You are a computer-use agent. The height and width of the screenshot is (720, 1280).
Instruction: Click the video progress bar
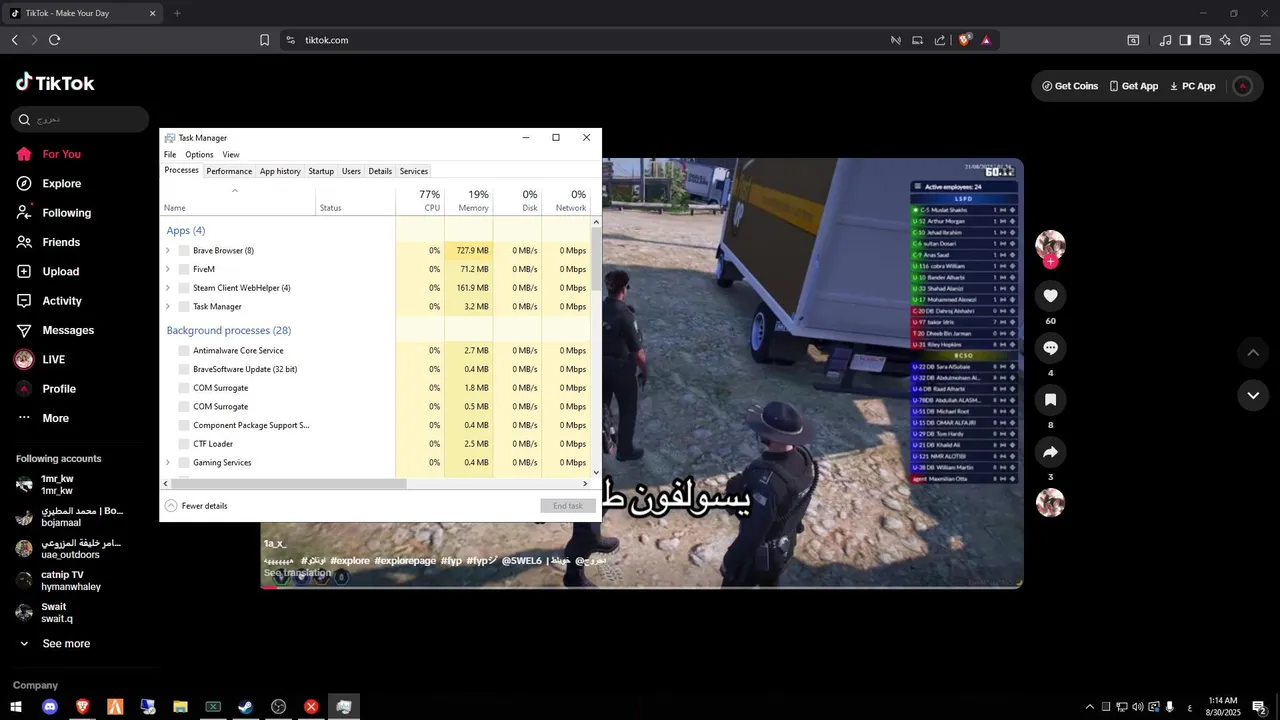[641, 587]
